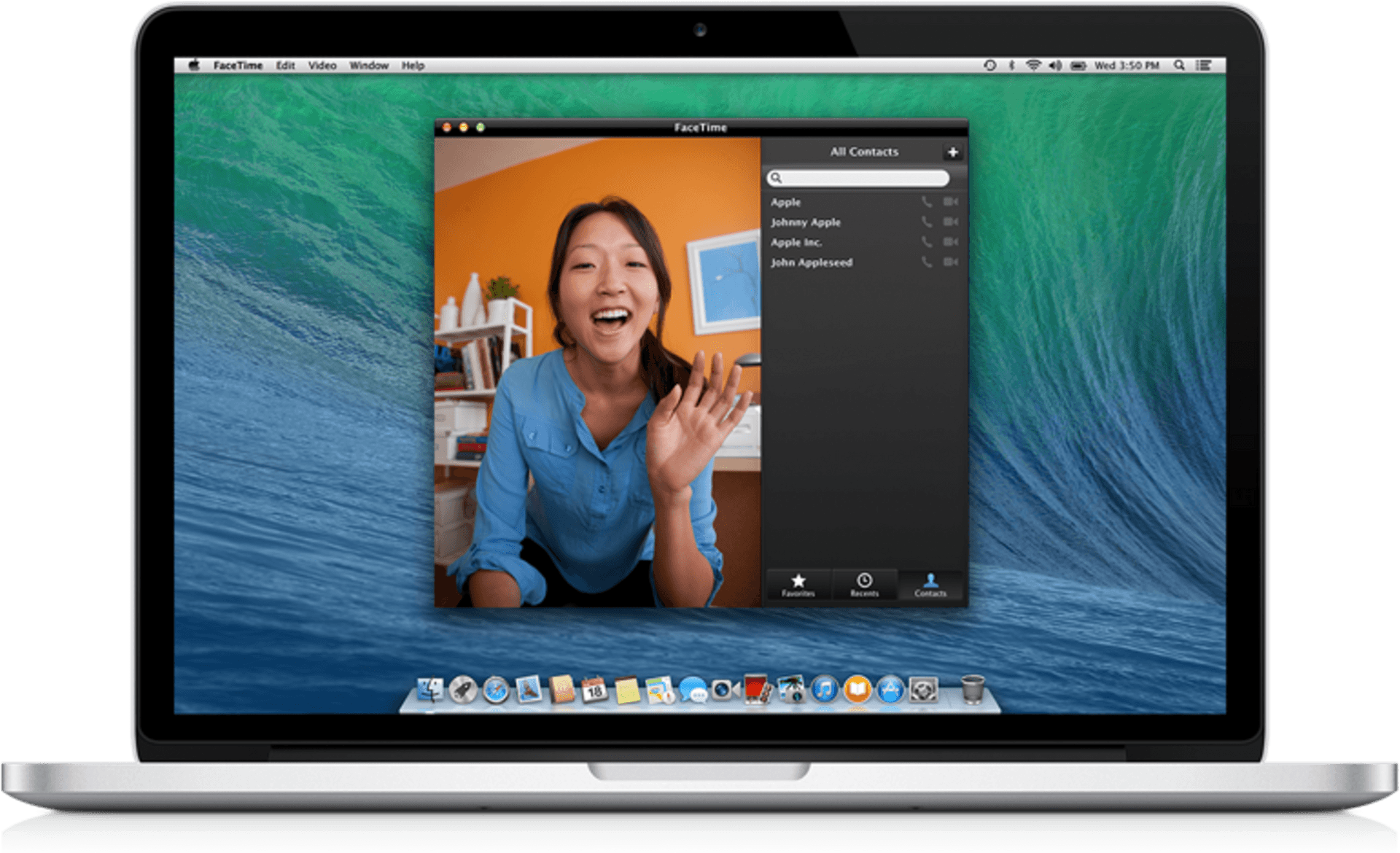Add a new contact with the plus button
This screenshot has width=1400, height=853.
(952, 152)
